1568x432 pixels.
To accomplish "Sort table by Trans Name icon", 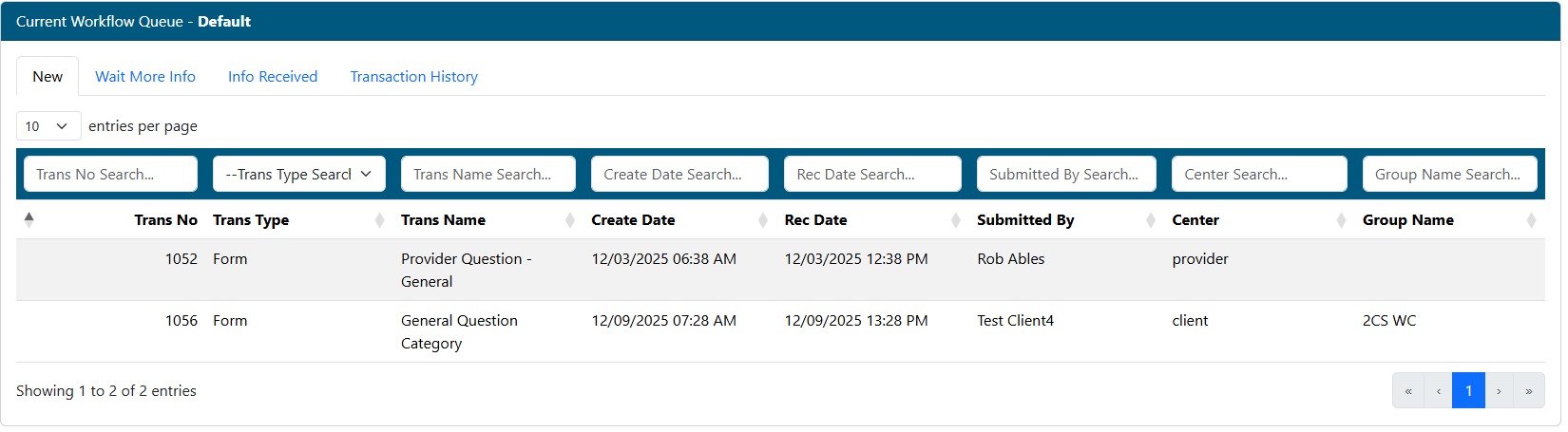I will (x=570, y=220).
